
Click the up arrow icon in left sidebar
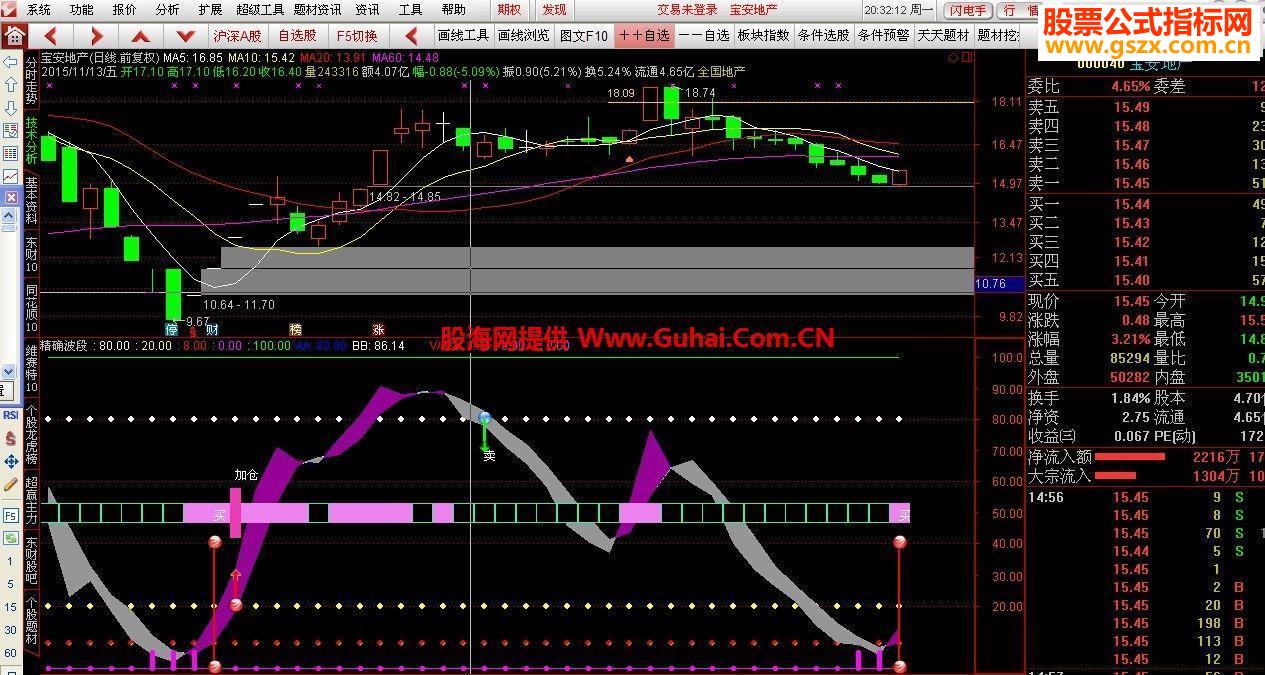point(10,85)
